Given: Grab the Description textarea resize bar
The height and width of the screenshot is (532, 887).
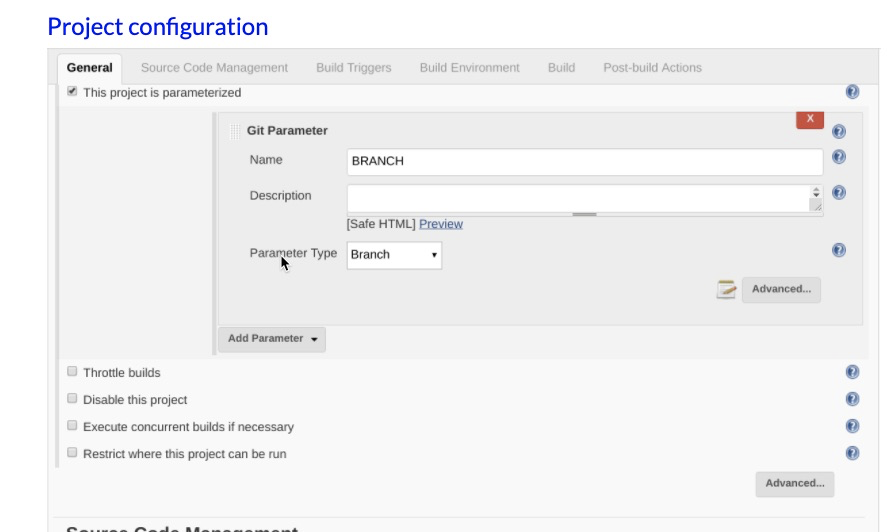Looking at the screenshot, I should point(584,214).
